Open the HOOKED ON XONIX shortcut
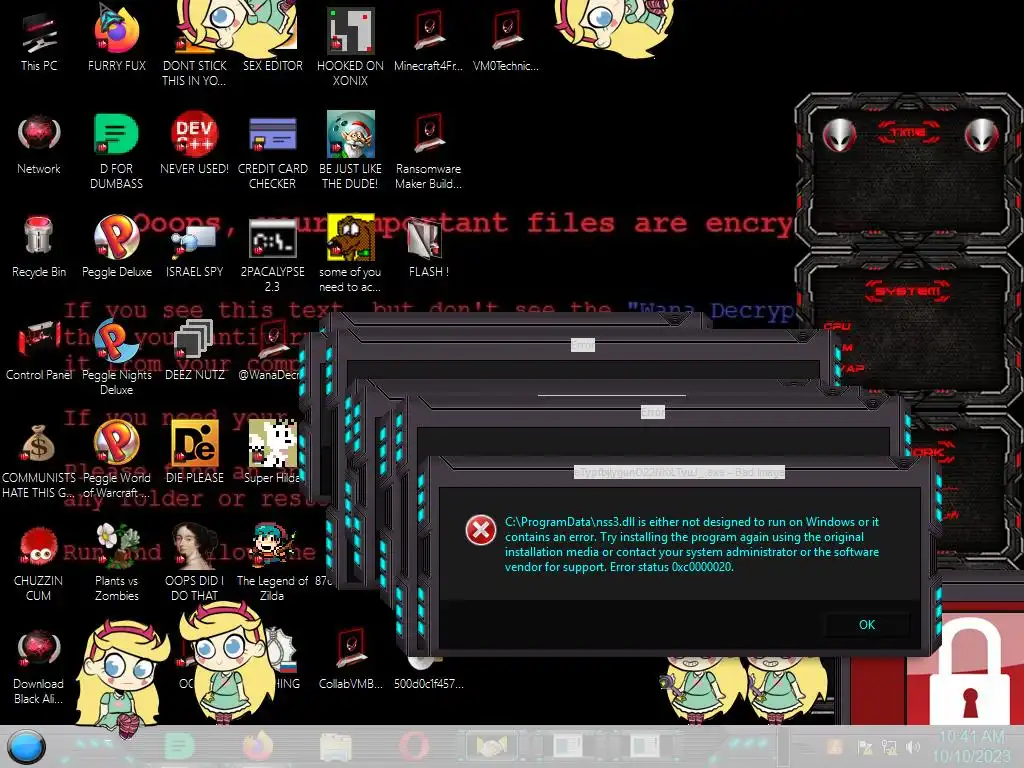The height and width of the screenshot is (768, 1024). (x=351, y=47)
